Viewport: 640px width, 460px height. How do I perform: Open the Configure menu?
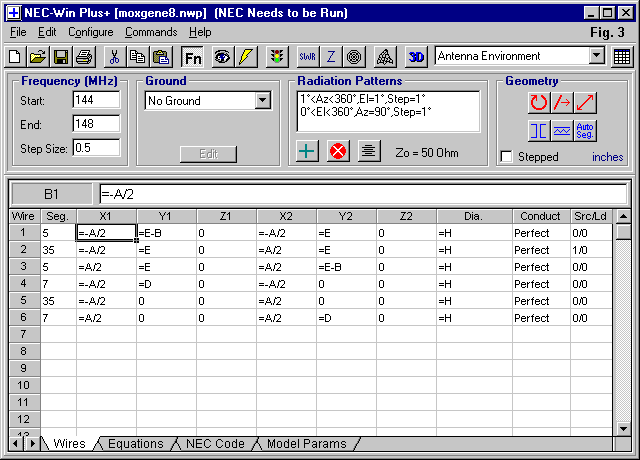pos(90,32)
